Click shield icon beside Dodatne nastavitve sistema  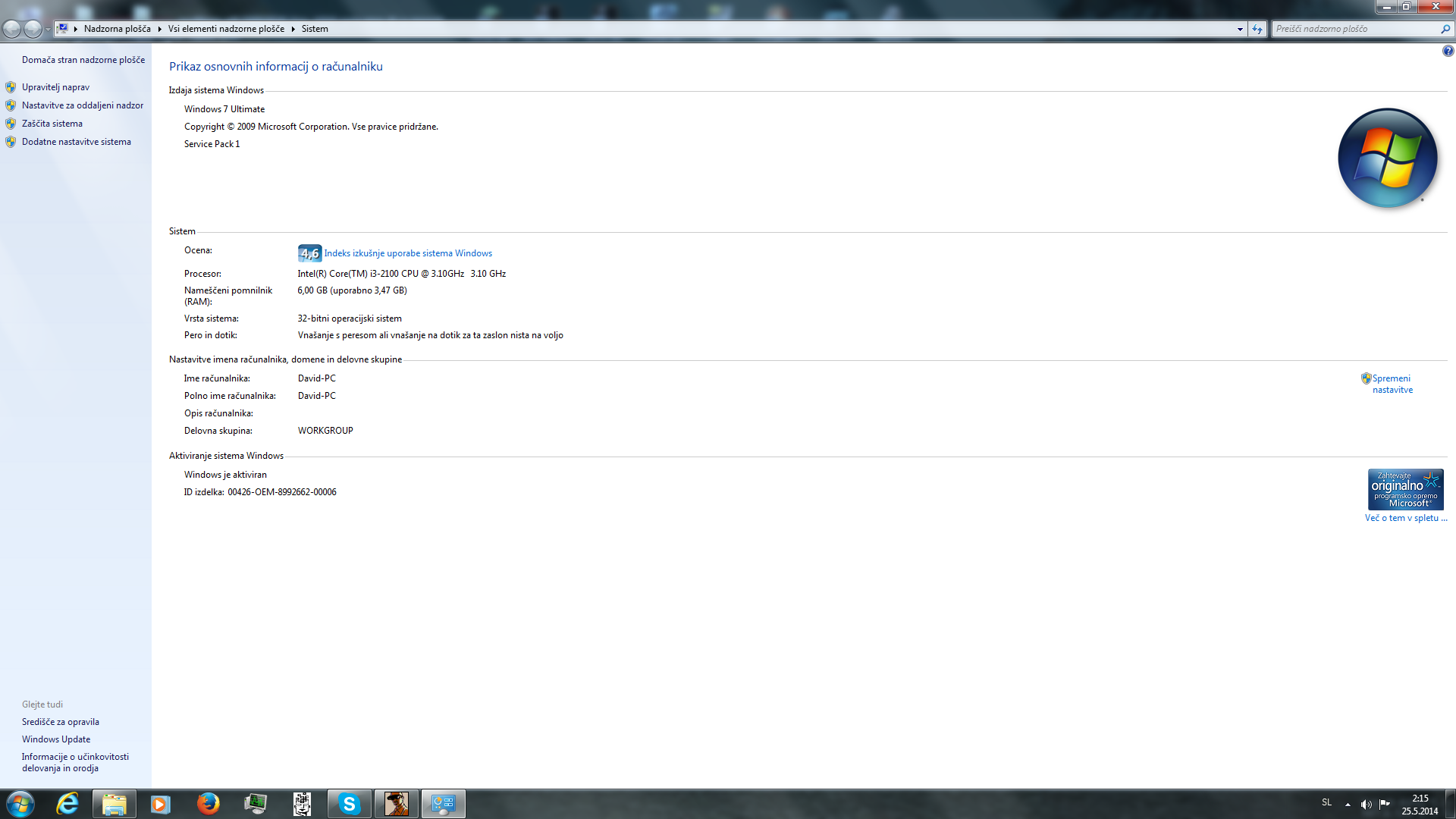[11, 142]
